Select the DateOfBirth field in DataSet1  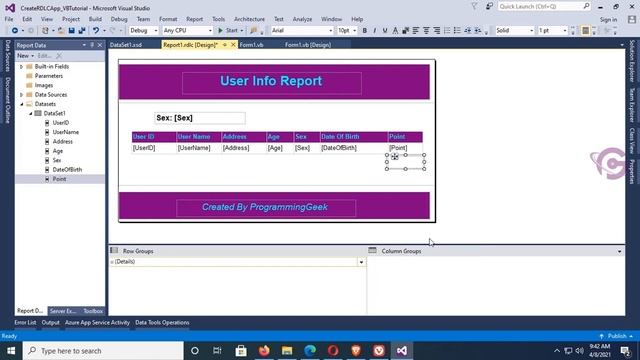(67, 170)
